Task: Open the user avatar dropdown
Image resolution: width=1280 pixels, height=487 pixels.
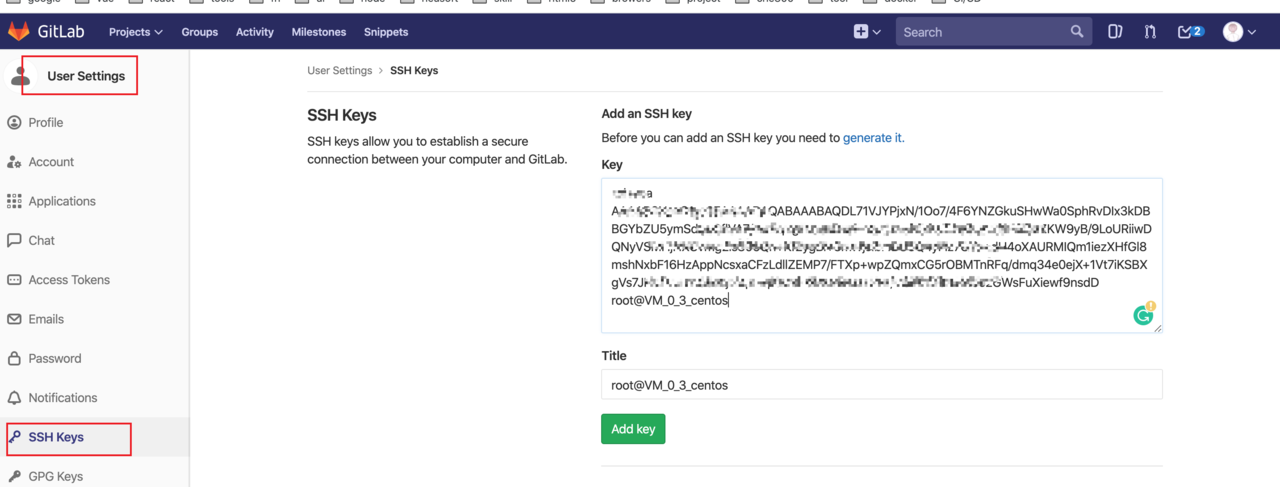Action: click(1239, 32)
